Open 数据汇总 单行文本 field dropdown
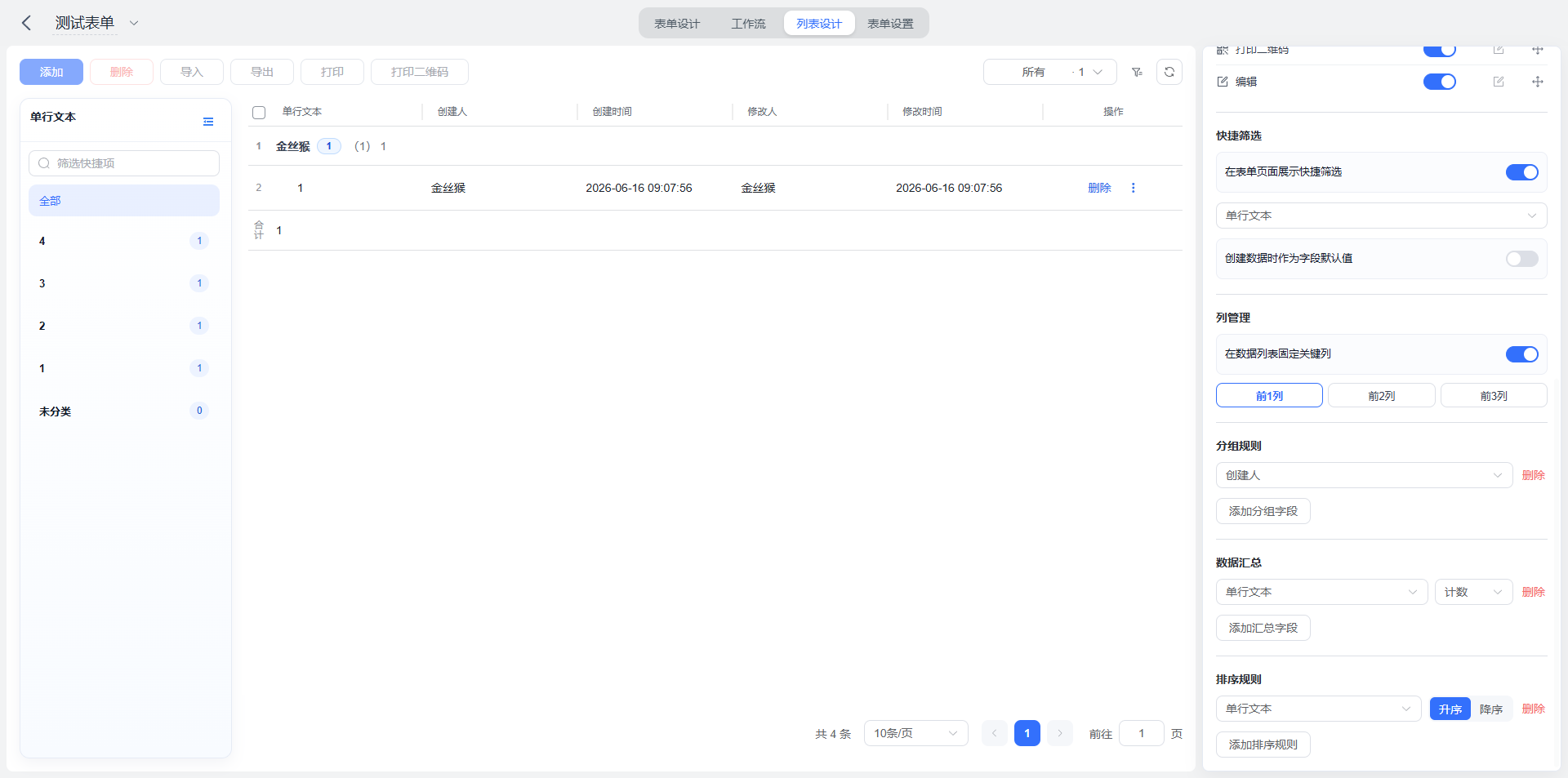The image size is (1568, 778). pos(1321,592)
